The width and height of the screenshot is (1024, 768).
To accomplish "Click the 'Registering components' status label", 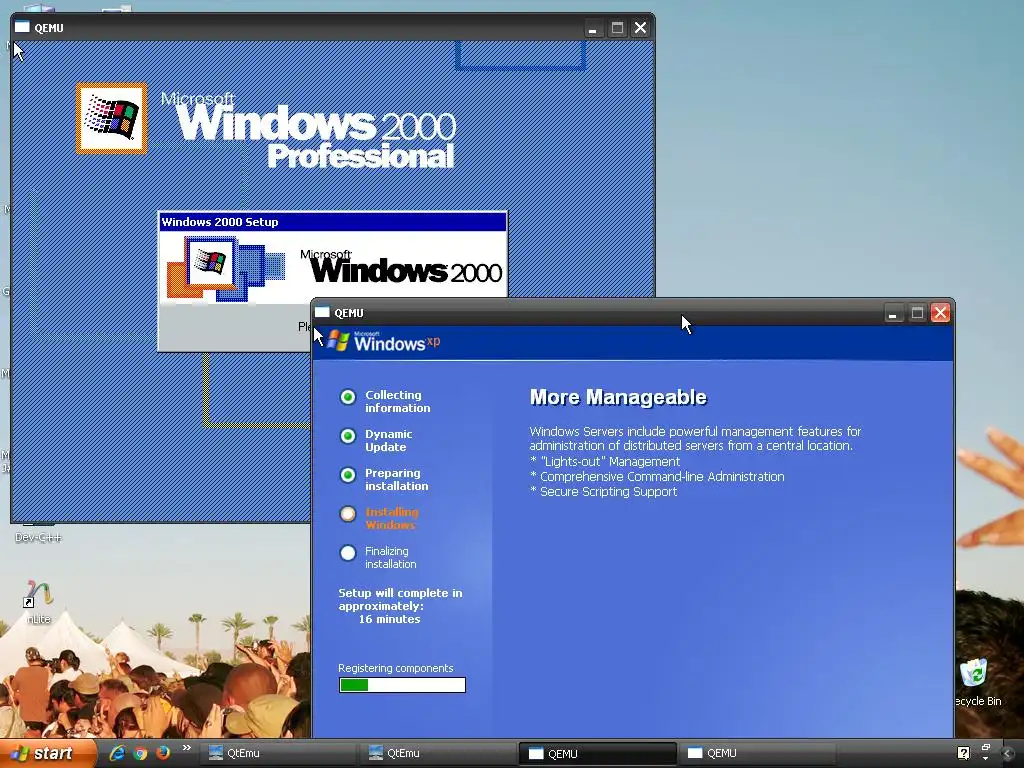I will pyautogui.click(x=396, y=668).
